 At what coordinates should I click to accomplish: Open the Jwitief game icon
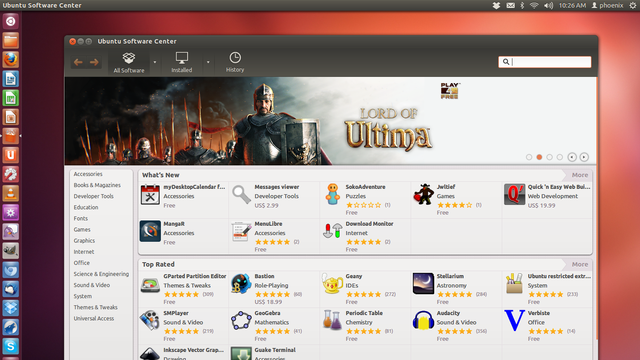423,194
